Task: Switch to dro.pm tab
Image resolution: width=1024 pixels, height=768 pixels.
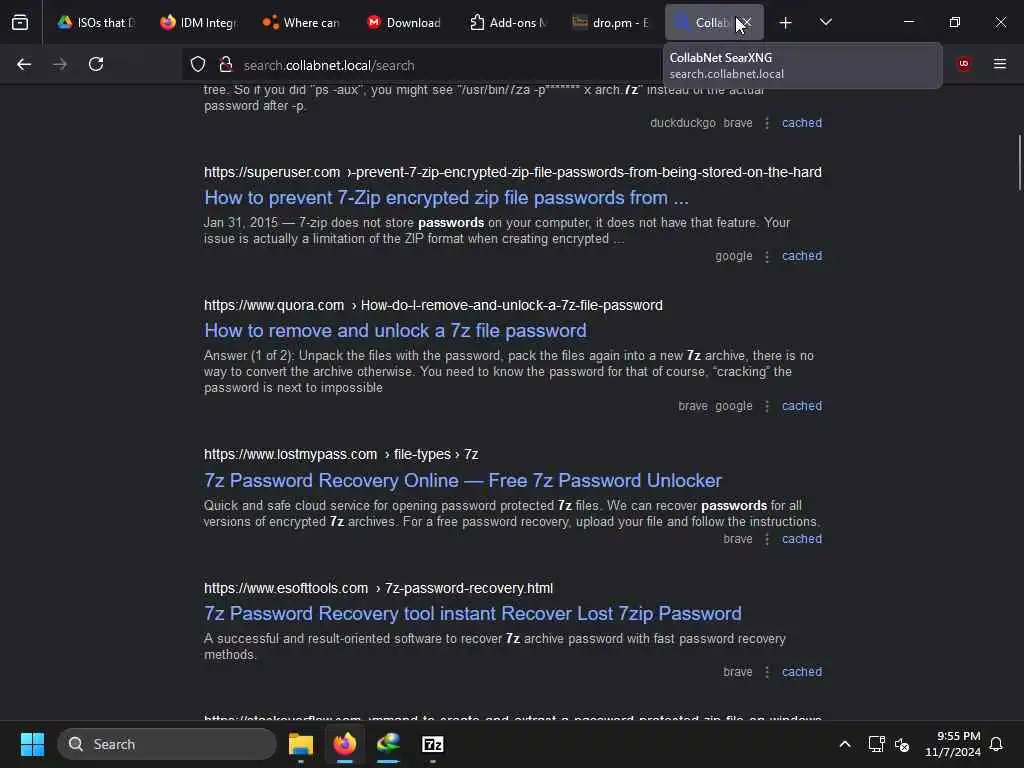Action: click(610, 23)
